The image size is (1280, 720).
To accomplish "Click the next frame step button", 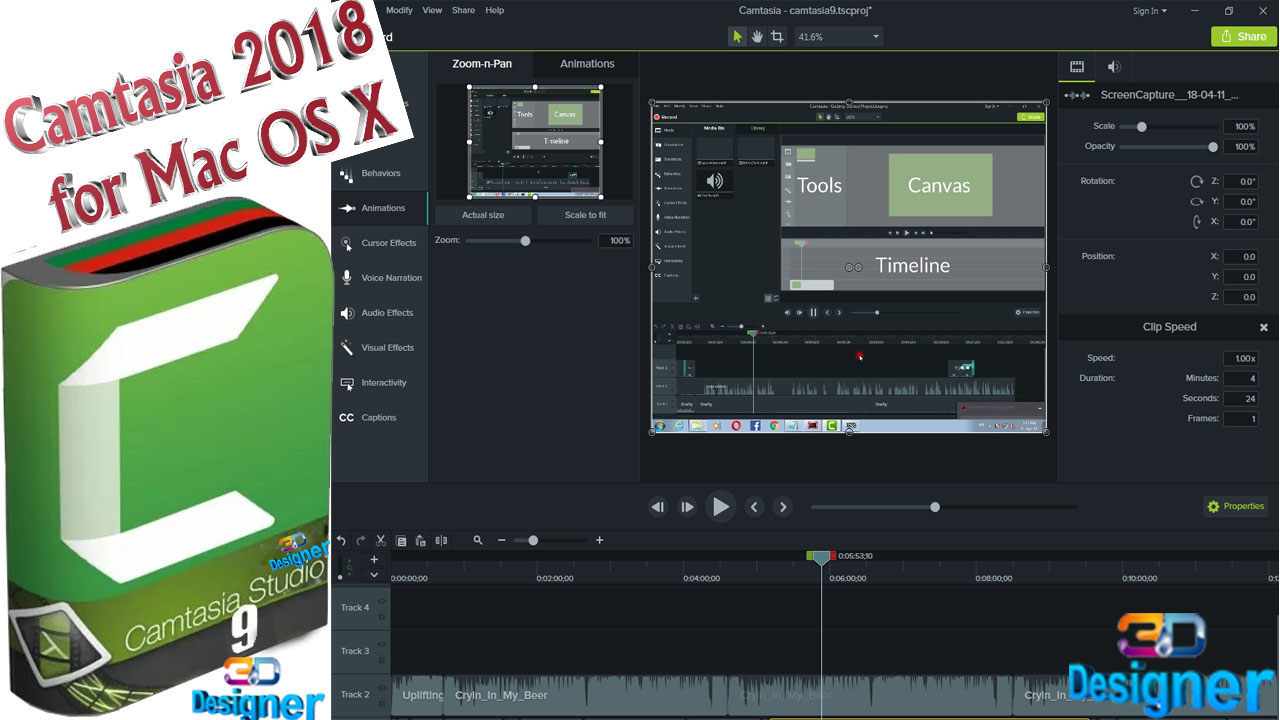I will click(x=686, y=507).
